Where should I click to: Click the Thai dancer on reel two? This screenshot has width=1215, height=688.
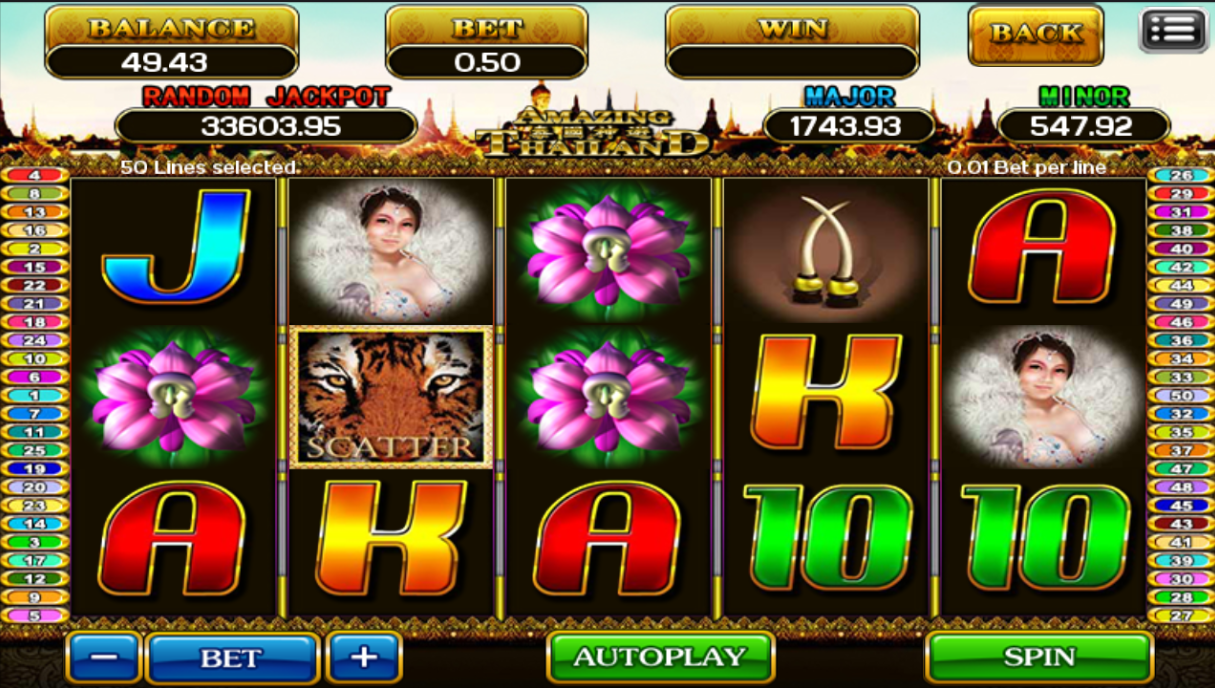tap(390, 249)
